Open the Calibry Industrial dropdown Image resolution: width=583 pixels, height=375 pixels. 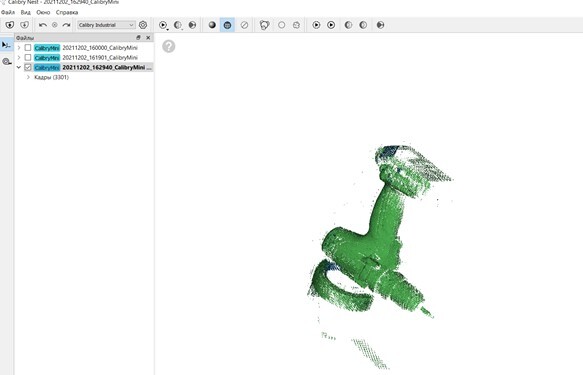[106, 25]
